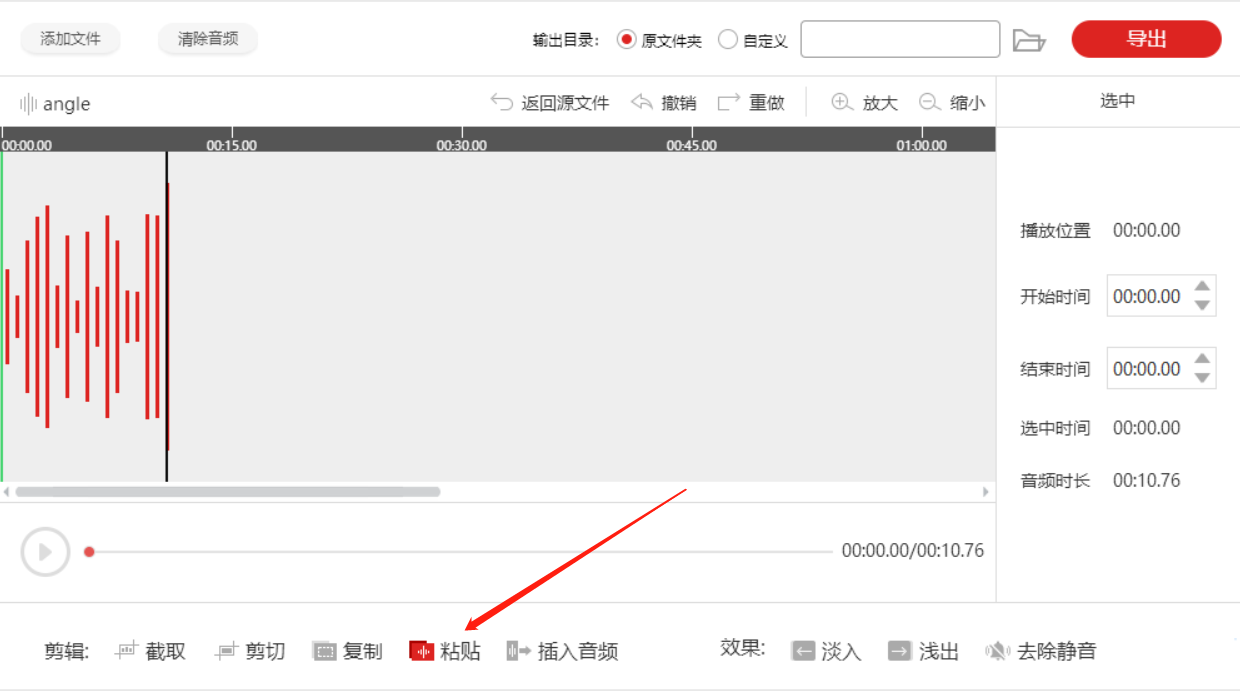Click the 重做 redo icon

click(729, 102)
